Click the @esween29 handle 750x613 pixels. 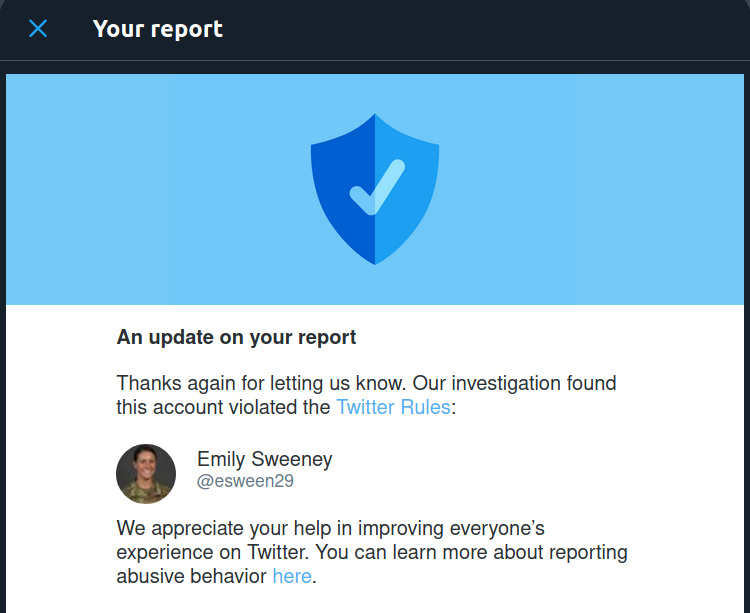pos(245,481)
